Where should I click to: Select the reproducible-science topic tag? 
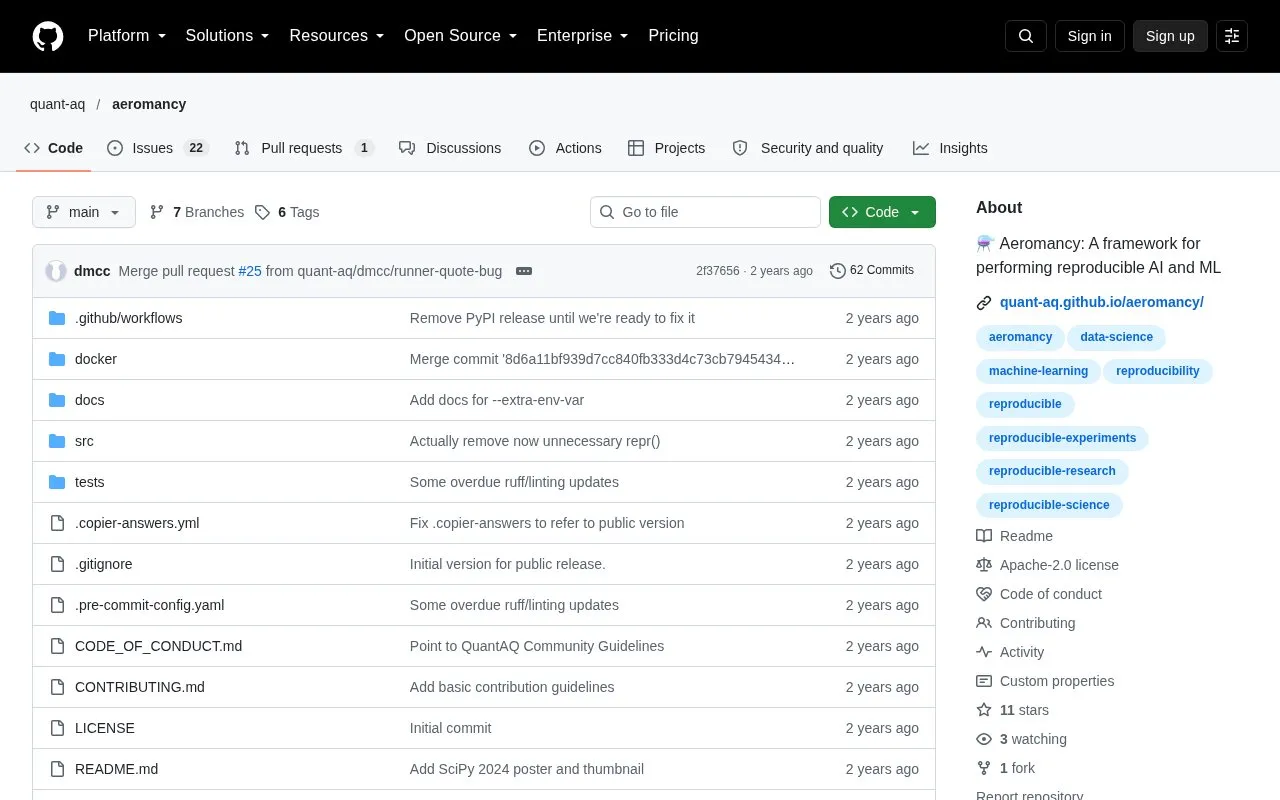point(1049,505)
